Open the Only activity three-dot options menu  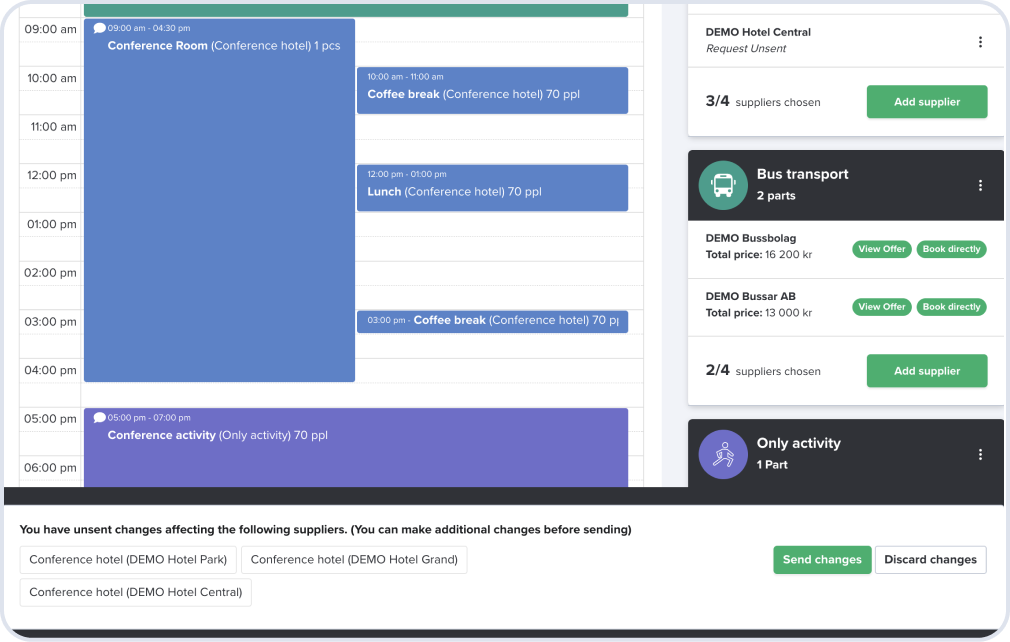[980, 454]
